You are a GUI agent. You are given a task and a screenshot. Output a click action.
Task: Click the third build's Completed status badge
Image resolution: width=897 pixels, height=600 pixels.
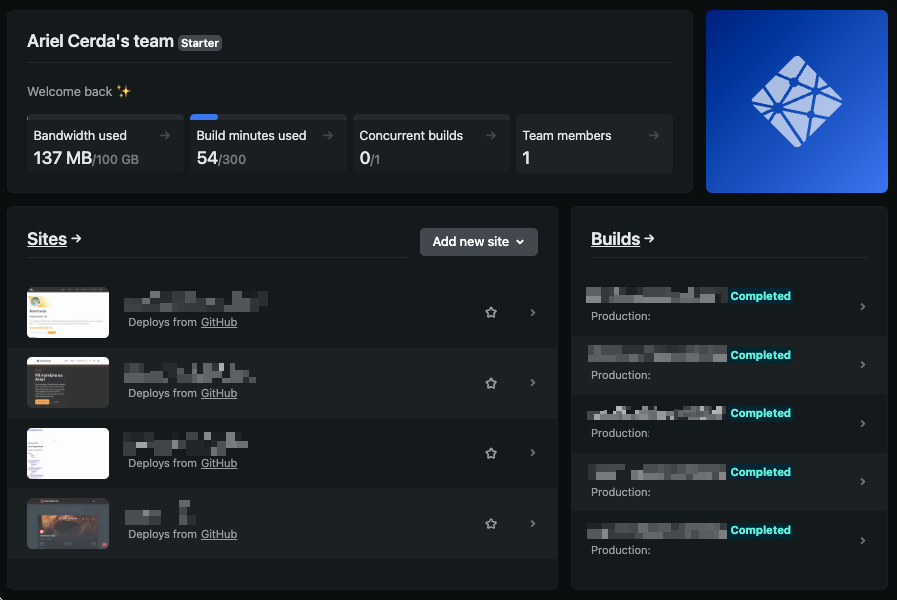click(760, 413)
